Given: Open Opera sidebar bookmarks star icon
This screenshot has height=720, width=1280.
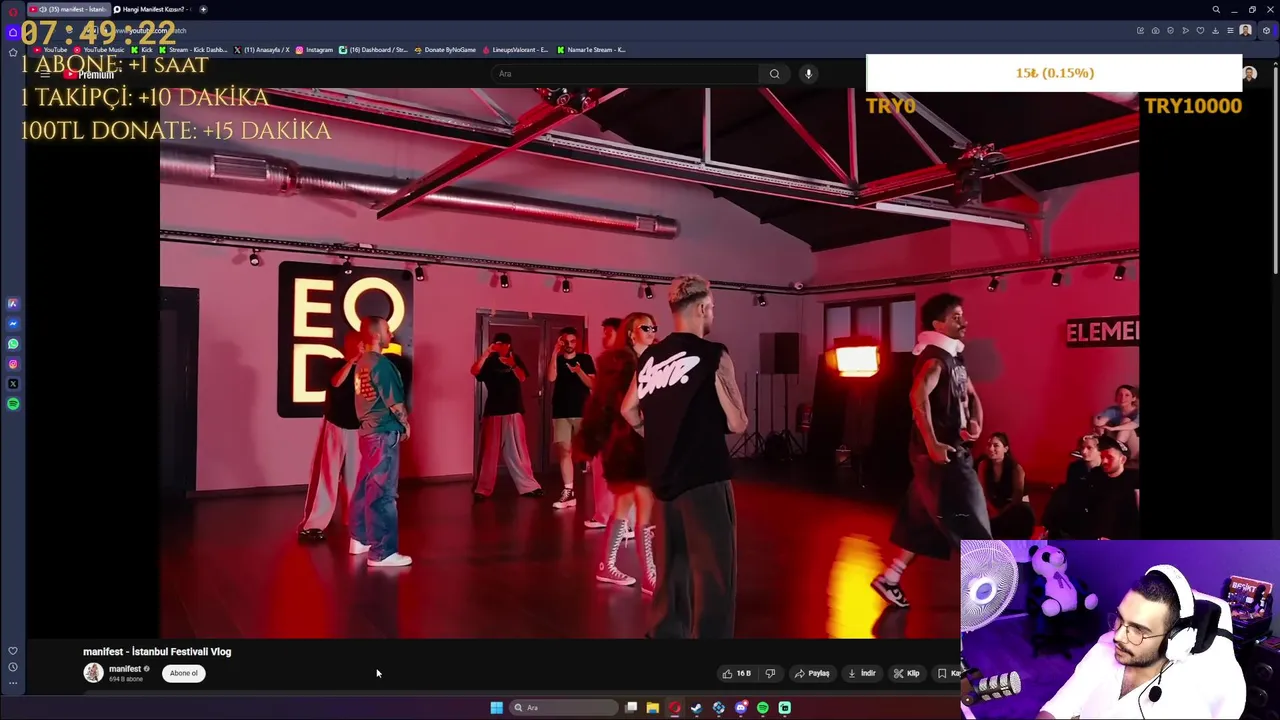Looking at the screenshot, I should [13, 52].
